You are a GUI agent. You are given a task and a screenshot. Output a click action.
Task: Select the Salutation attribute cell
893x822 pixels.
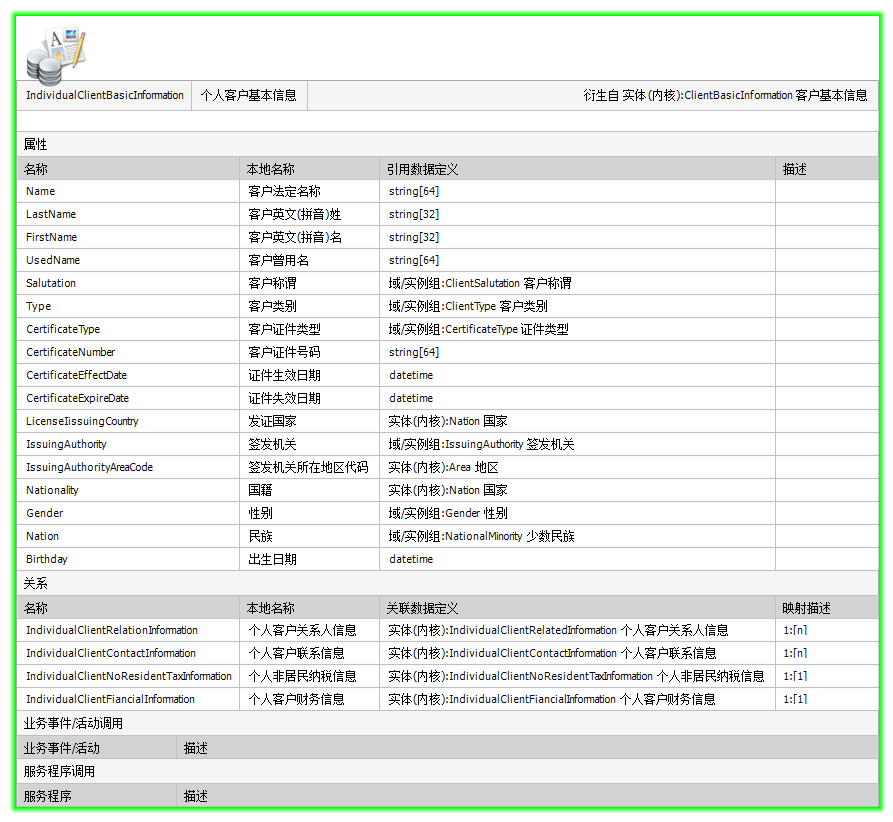(x=128, y=283)
